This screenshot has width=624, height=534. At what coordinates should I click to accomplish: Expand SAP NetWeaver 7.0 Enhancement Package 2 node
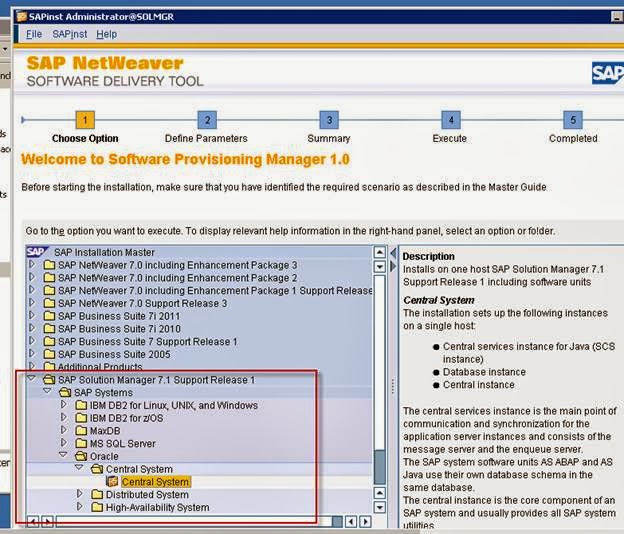[32, 277]
